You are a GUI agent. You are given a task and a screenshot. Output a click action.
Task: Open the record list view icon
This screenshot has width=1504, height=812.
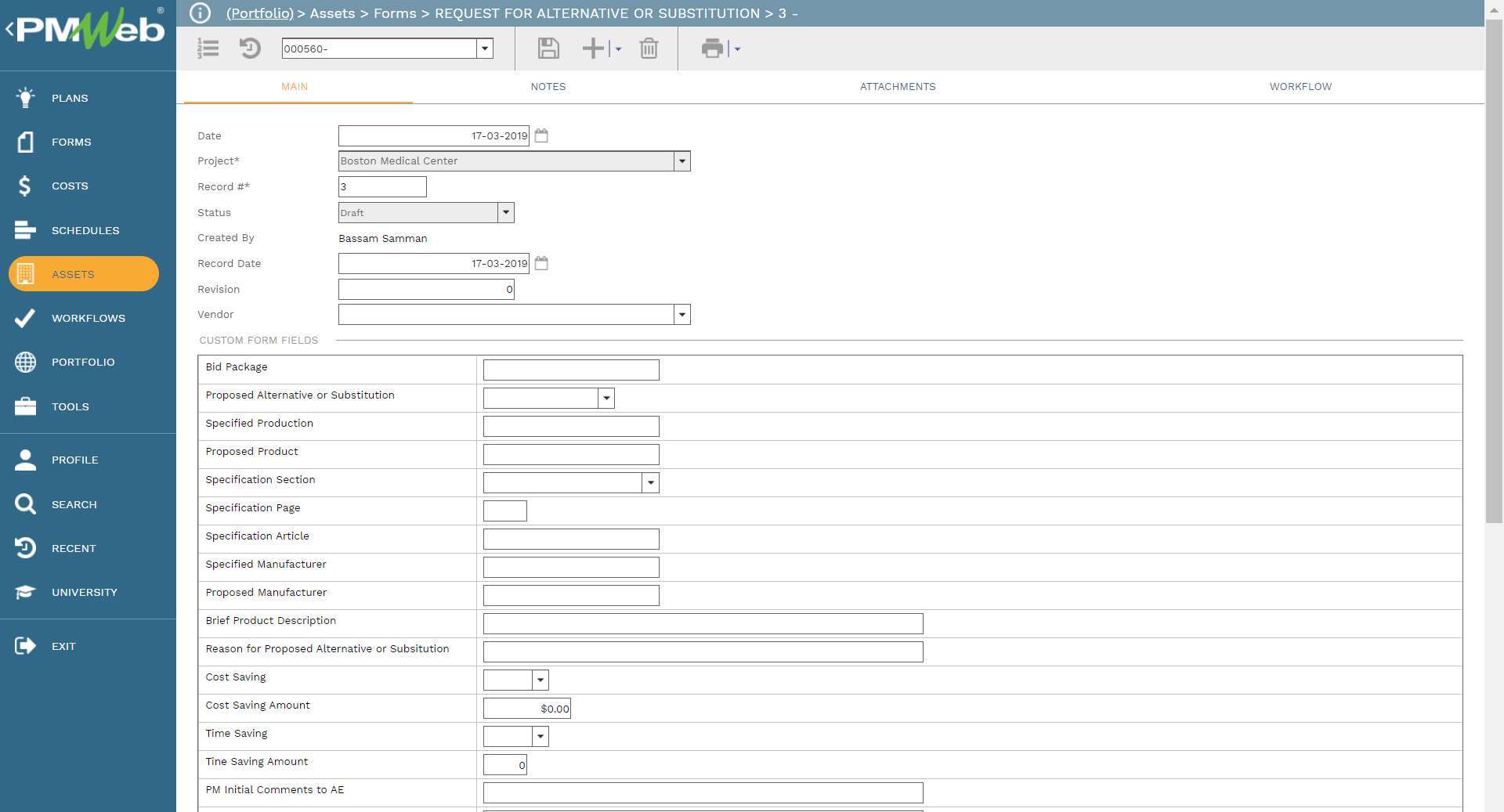click(208, 49)
